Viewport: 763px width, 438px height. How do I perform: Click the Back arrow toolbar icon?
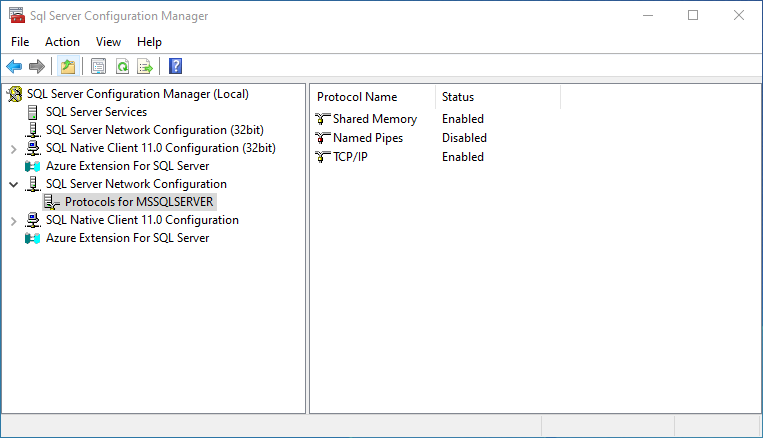coord(14,67)
